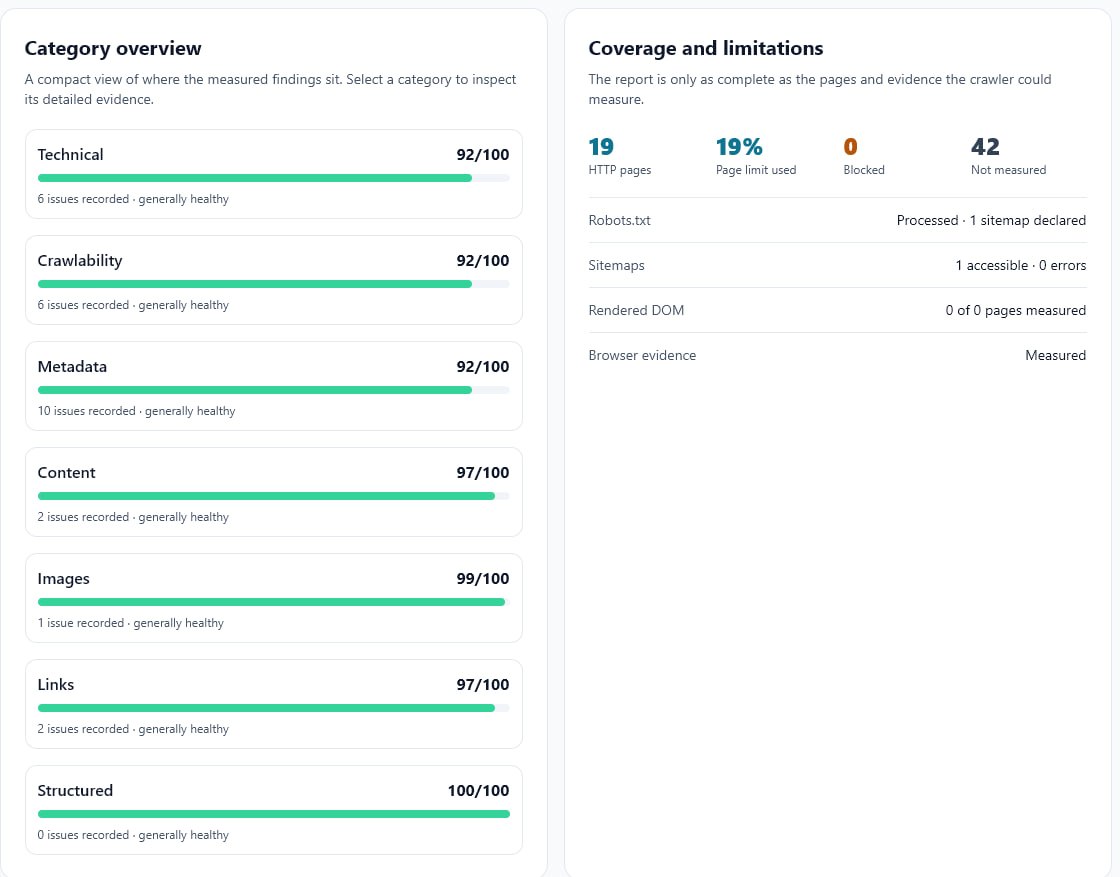Click the 'Coverage and limitations' heading
The image size is (1120, 877).
(x=706, y=49)
